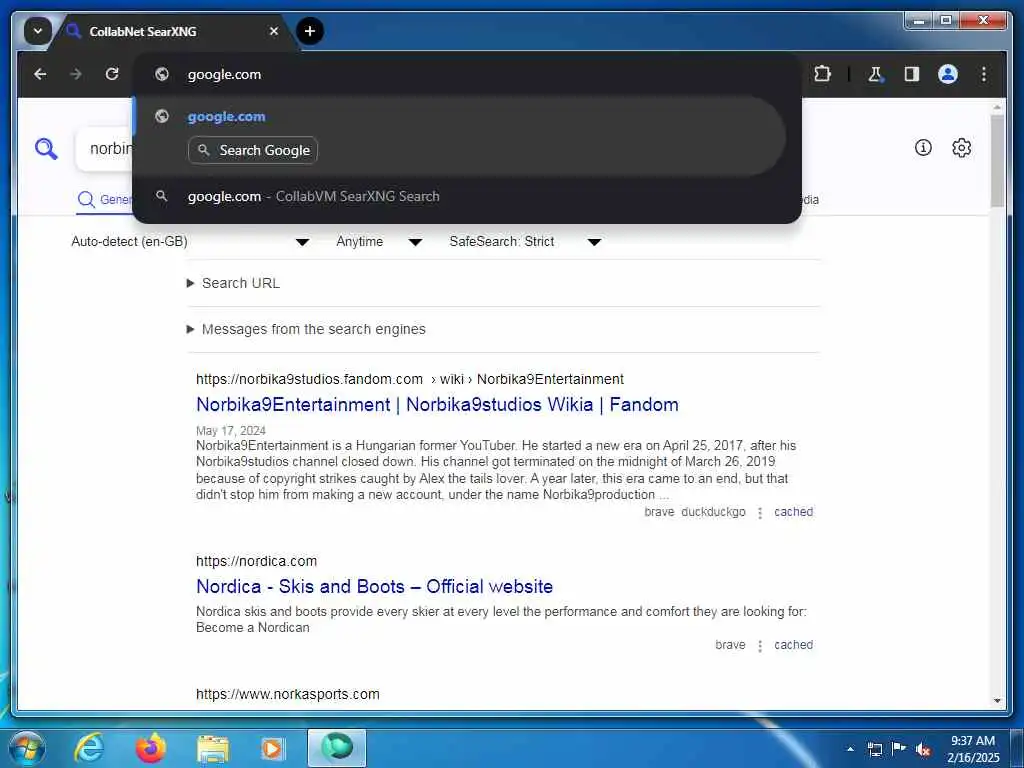Open more options dots for Norbika9Entertainment result

click(x=760, y=513)
